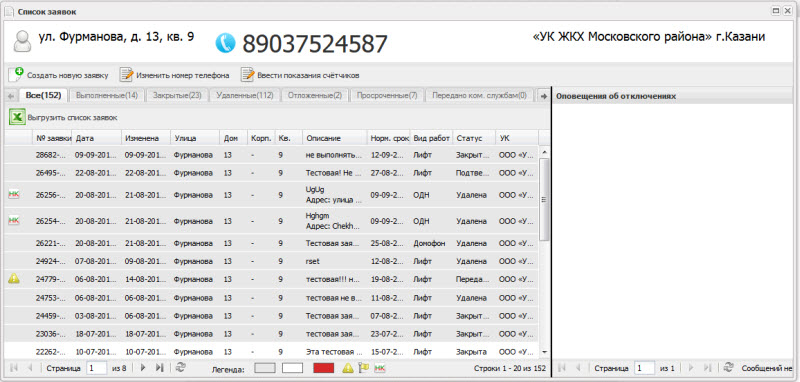Click Выгрузить список заявок button
Viewport: 800px width, 382px height.
(64, 117)
